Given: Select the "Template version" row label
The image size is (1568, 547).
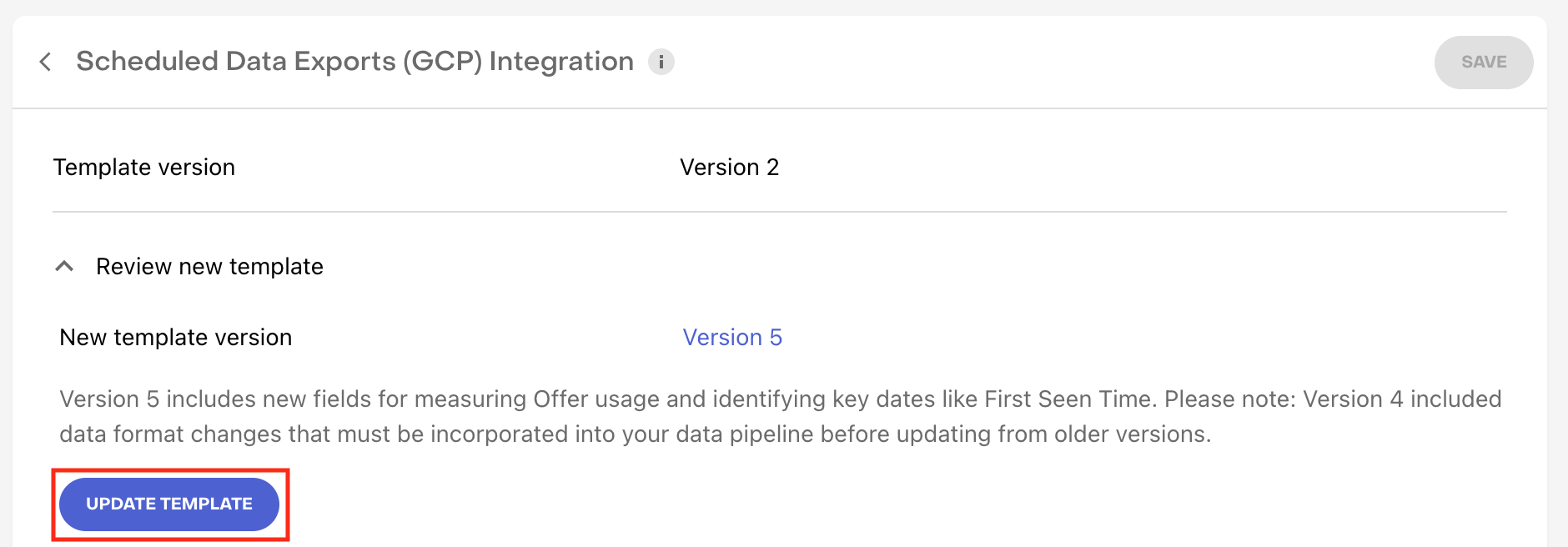Looking at the screenshot, I should pyautogui.click(x=144, y=168).
